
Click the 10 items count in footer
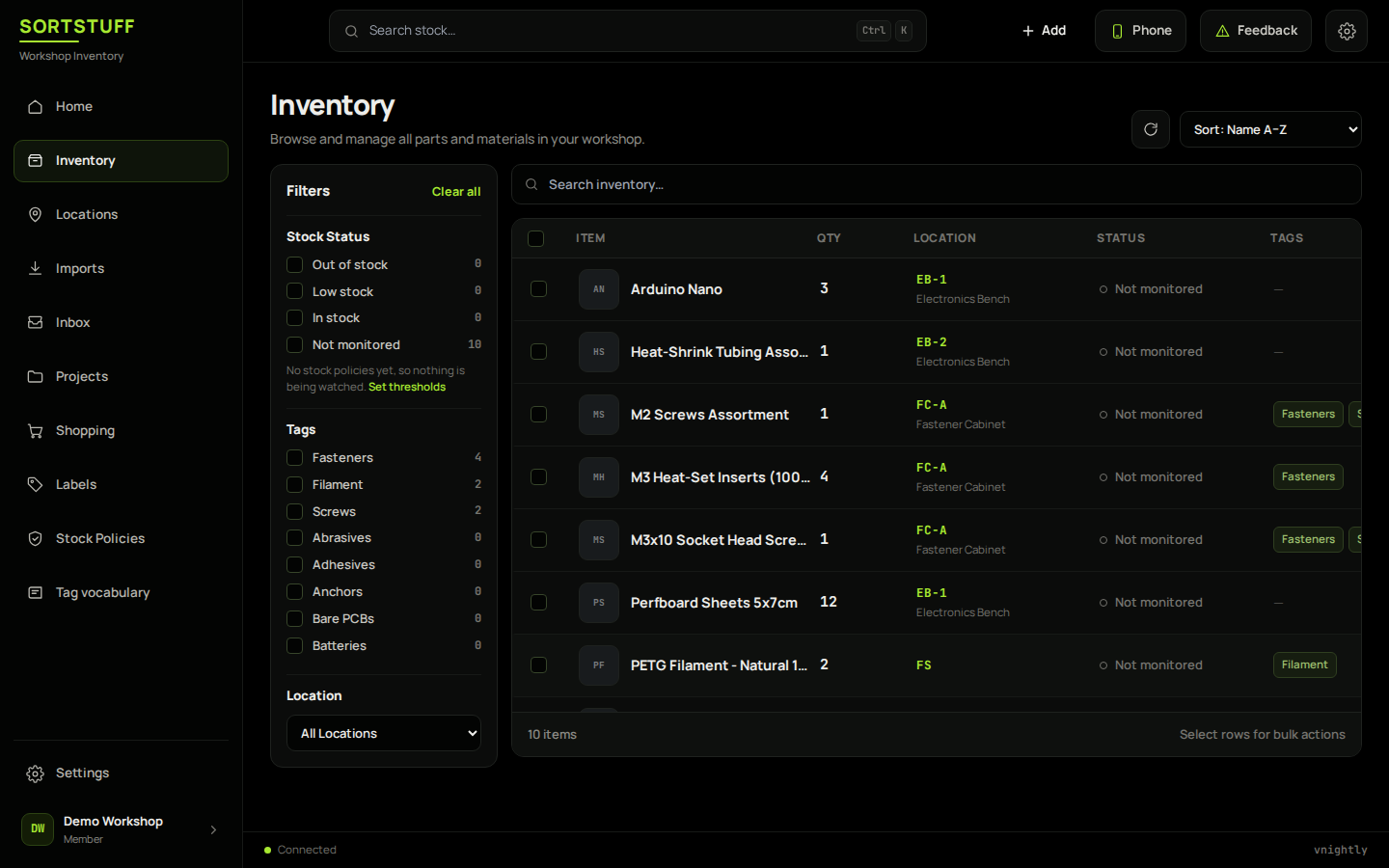(552, 735)
